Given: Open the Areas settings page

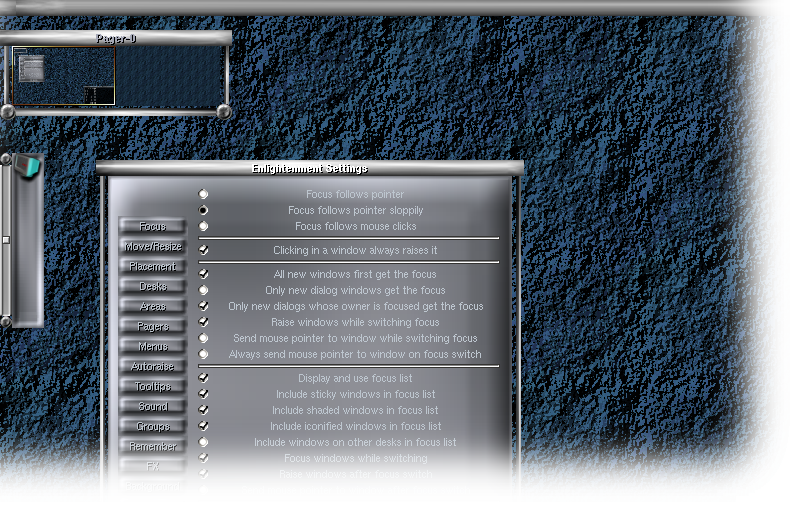Looking at the screenshot, I should pos(153,306).
